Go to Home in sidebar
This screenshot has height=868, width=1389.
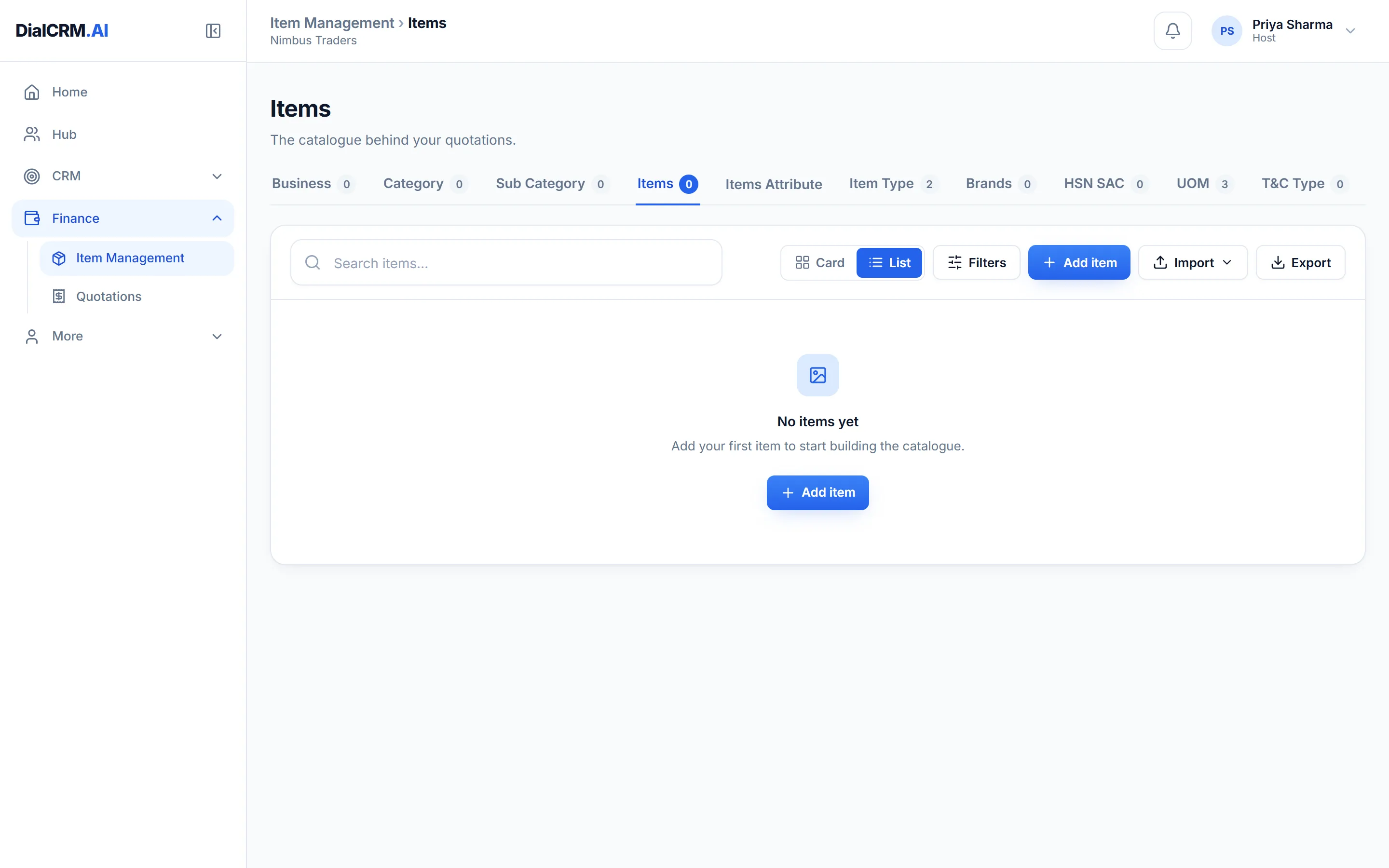coord(122,92)
